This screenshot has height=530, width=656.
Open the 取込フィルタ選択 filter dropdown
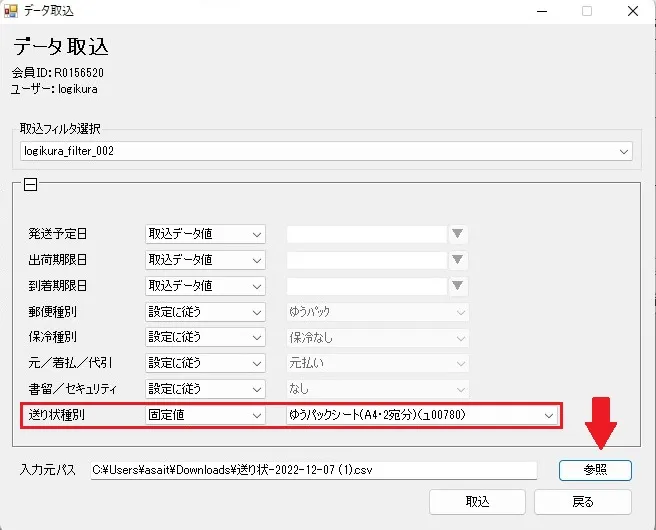point(326,151)
